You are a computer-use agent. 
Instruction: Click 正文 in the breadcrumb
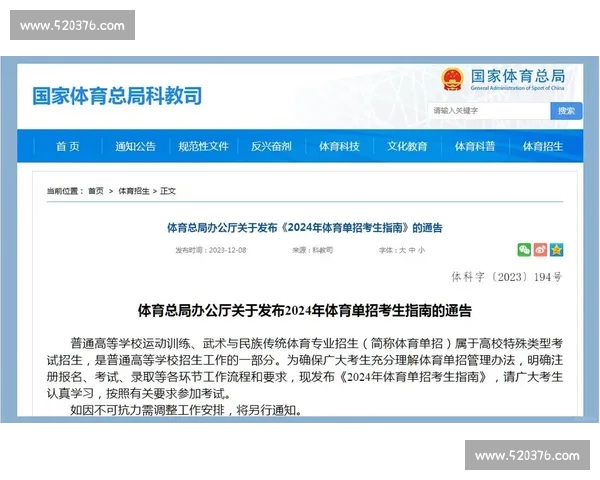tap(168, 191)
